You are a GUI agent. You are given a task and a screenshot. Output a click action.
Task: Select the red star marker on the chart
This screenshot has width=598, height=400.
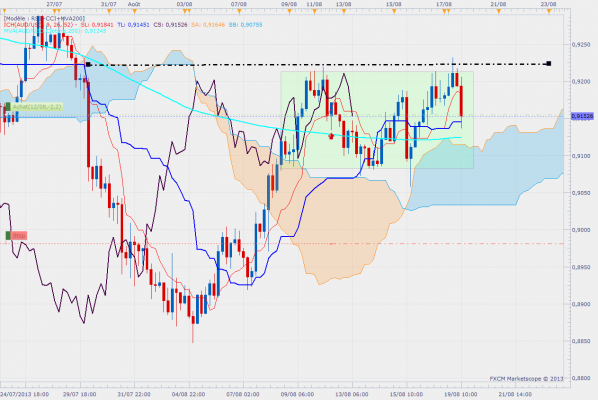click(x=331, y=136)
